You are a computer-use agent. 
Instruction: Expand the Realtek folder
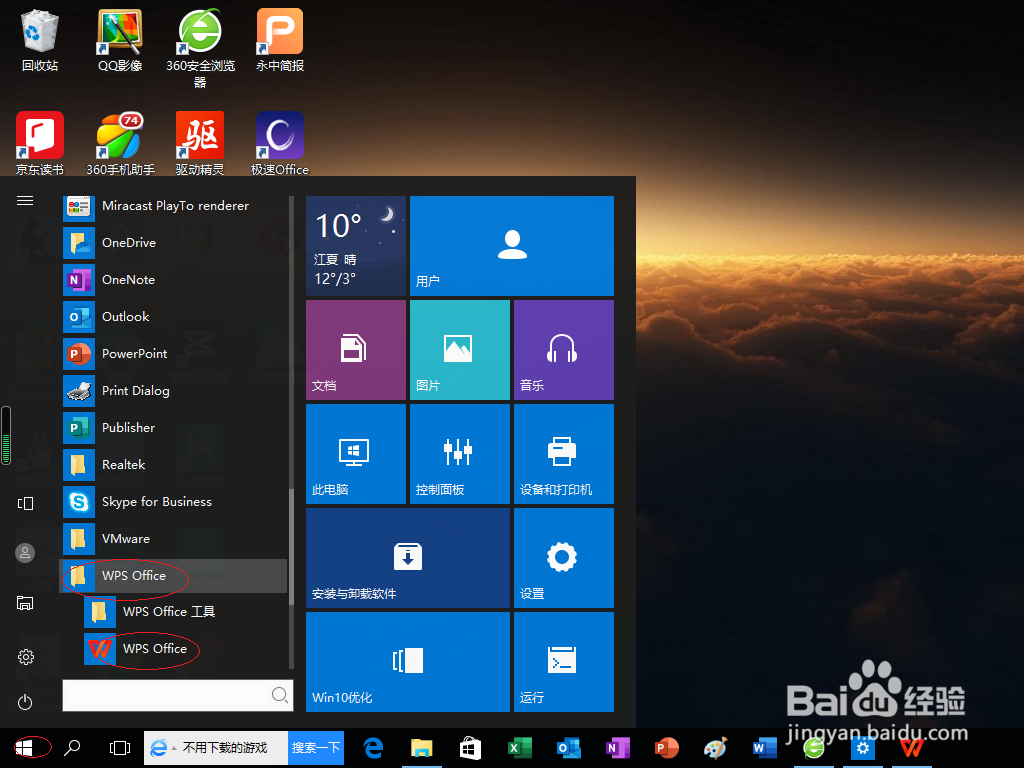point(175,464)
